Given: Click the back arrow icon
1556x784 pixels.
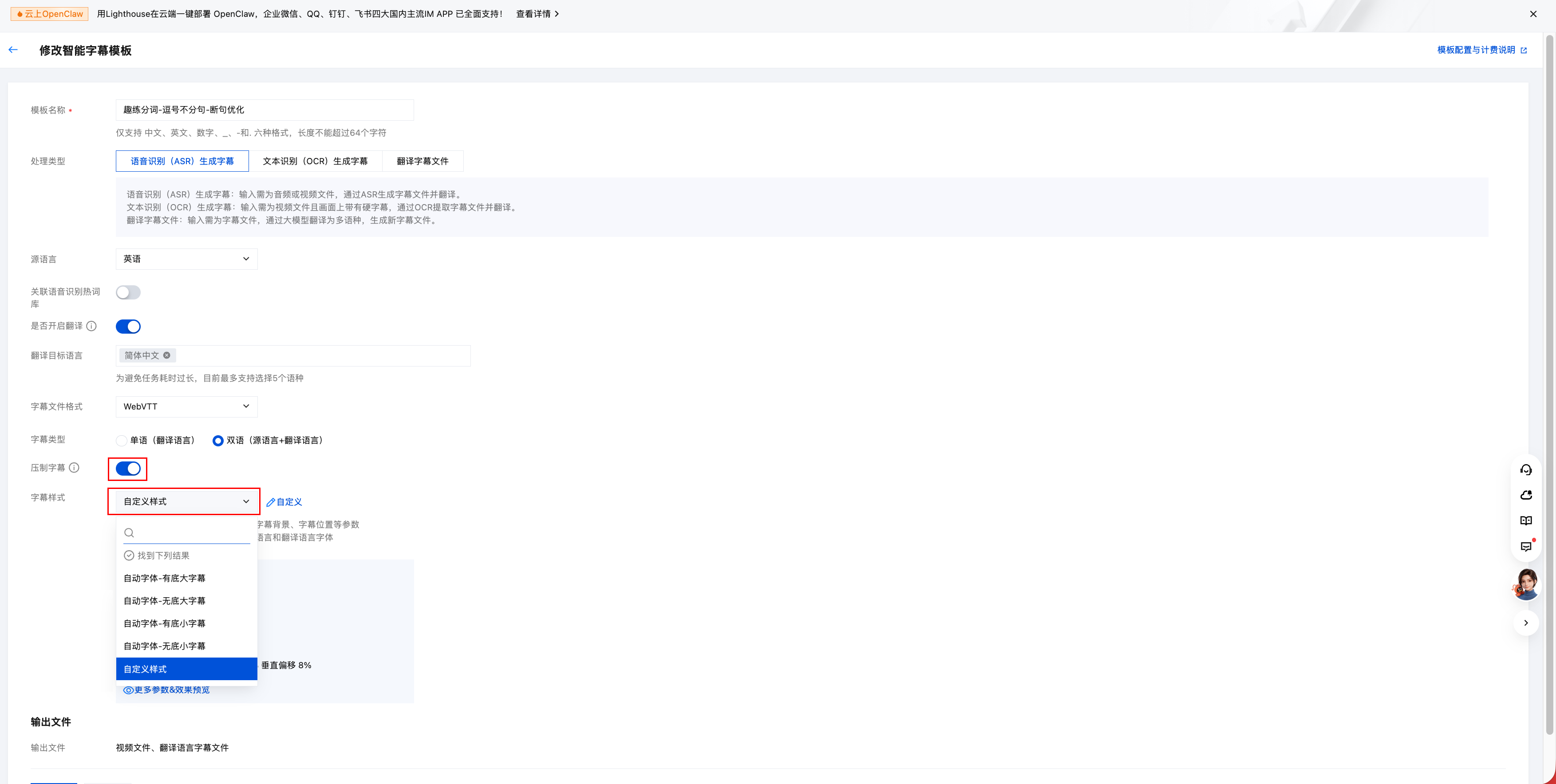Looking at the screenshot, I should tap(13, 50).
